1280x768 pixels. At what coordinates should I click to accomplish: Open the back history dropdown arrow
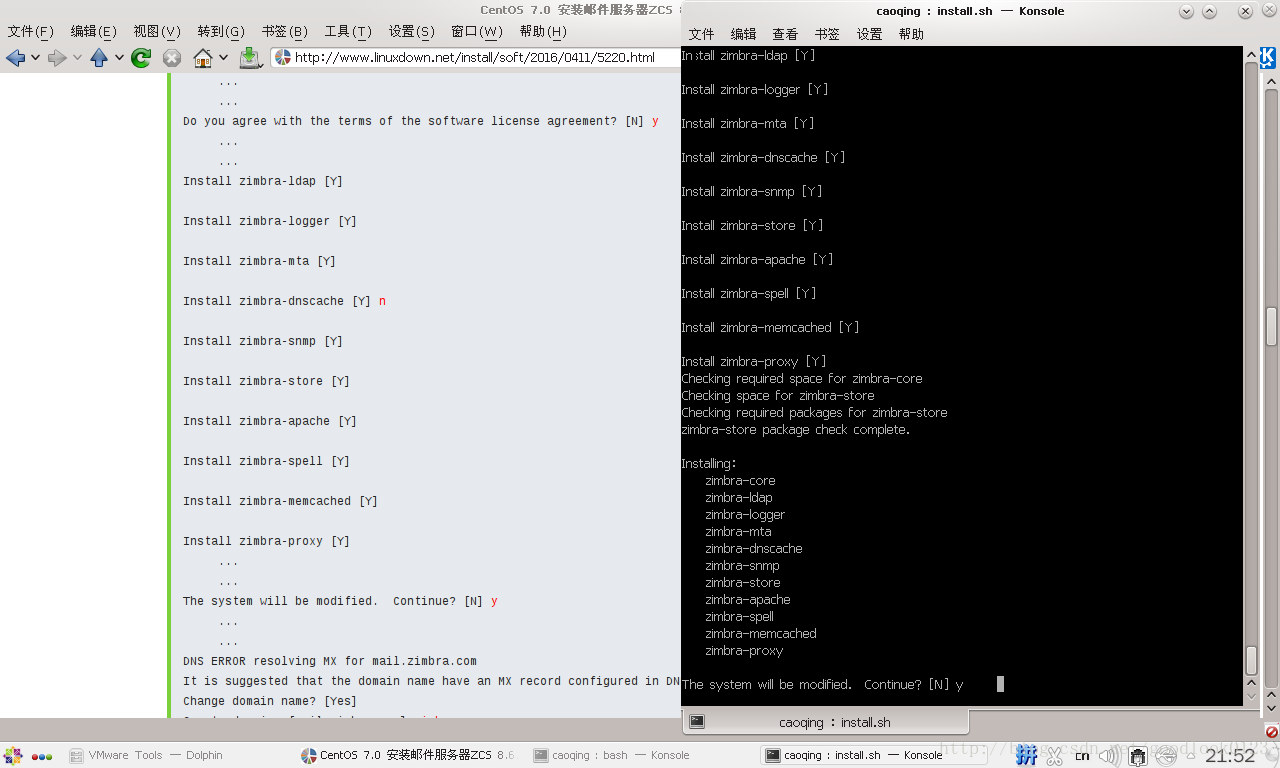pyautogui.click(x=35, y=58)
